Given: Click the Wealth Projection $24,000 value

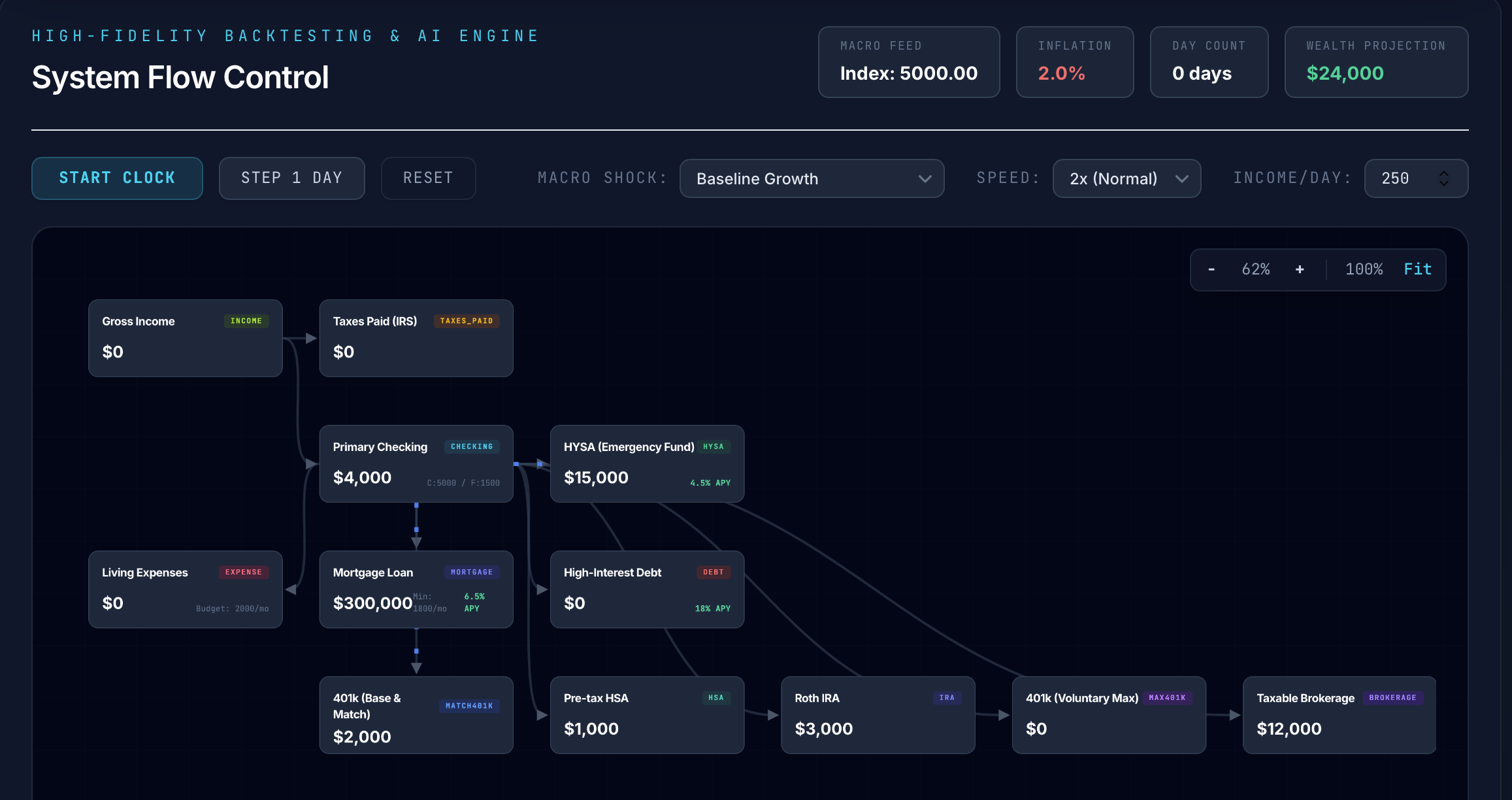Looking at the screenshot, I should click(x=1345, y=73).
